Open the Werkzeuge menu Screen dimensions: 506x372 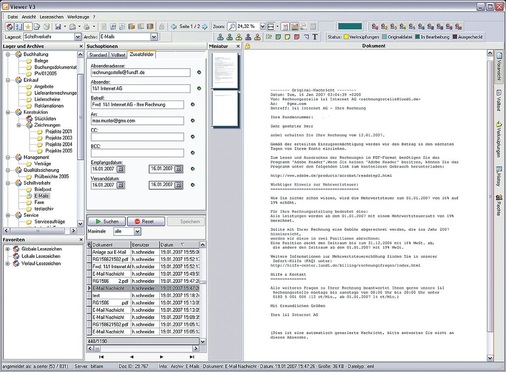click(78, 17)
